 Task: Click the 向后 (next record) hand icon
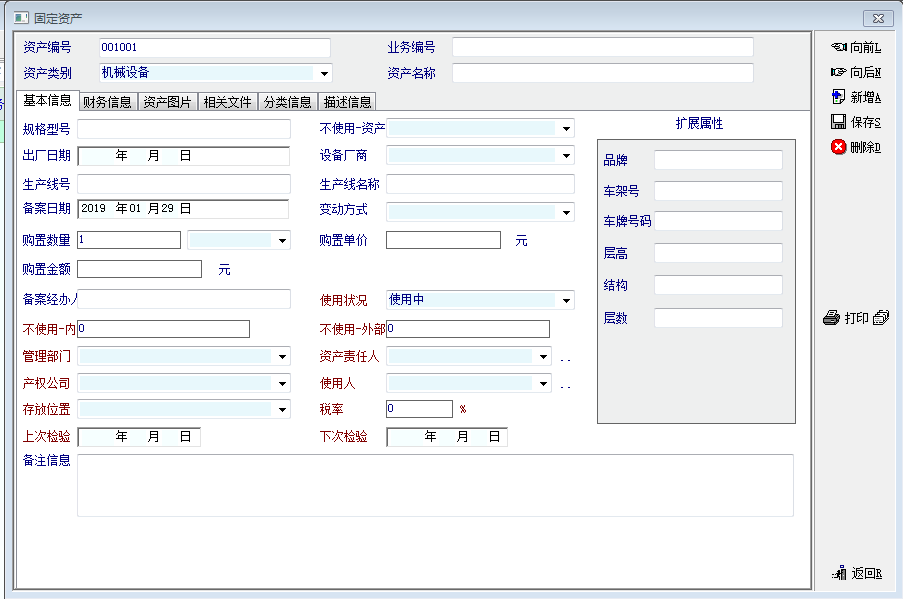pyautogui.click(x=838, y=72)
